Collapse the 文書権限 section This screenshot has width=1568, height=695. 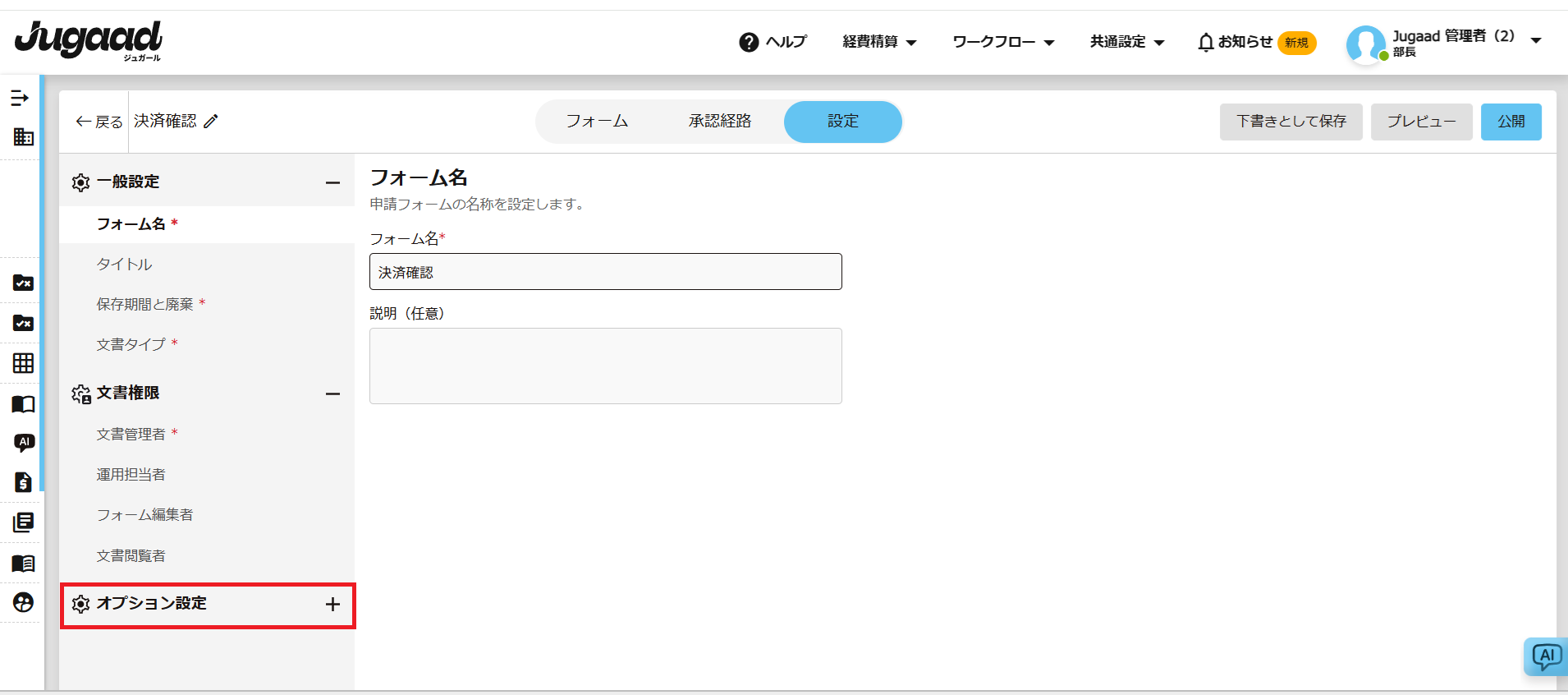coord(332,394)
